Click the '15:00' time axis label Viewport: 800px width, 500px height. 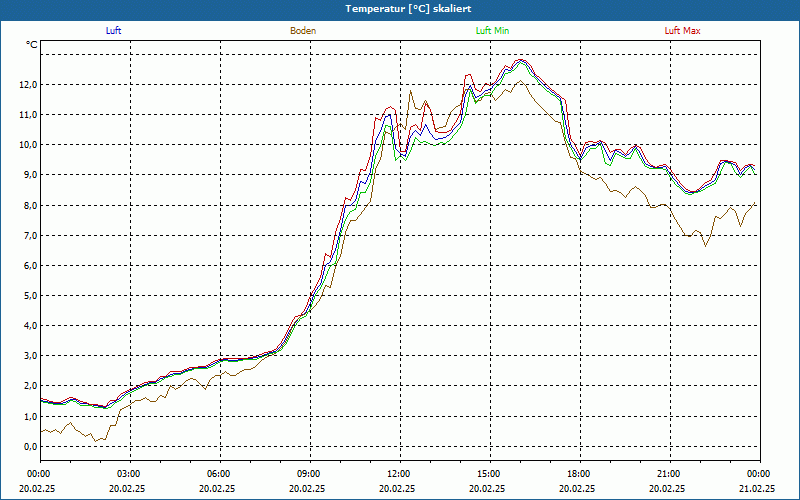pos(490,474)
